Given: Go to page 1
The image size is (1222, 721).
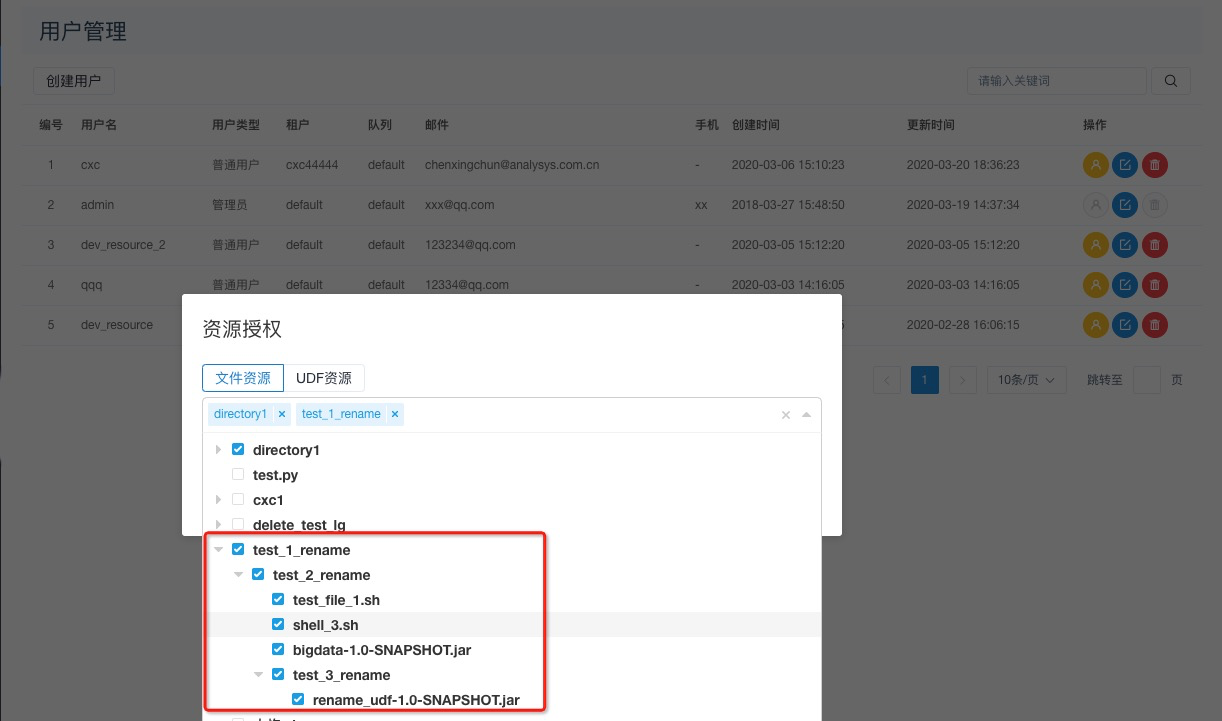Looking at the screenshot, I should [925, 380].
